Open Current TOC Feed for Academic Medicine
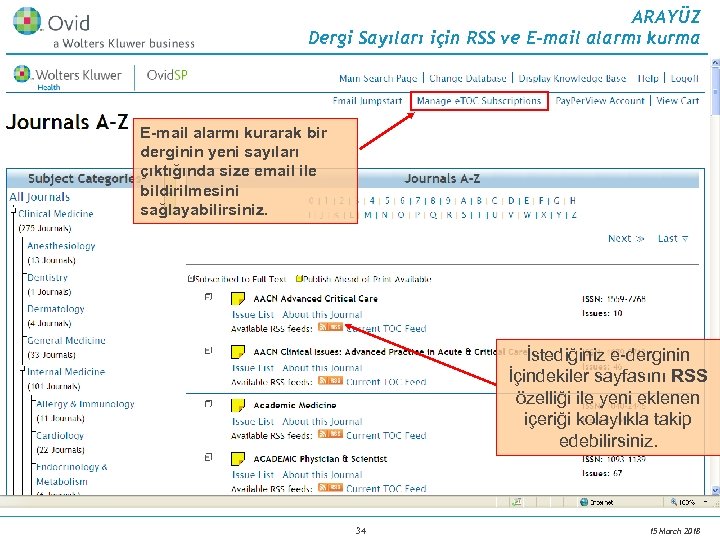Viewport: 720px width, 540px height. tap(386, 435)
